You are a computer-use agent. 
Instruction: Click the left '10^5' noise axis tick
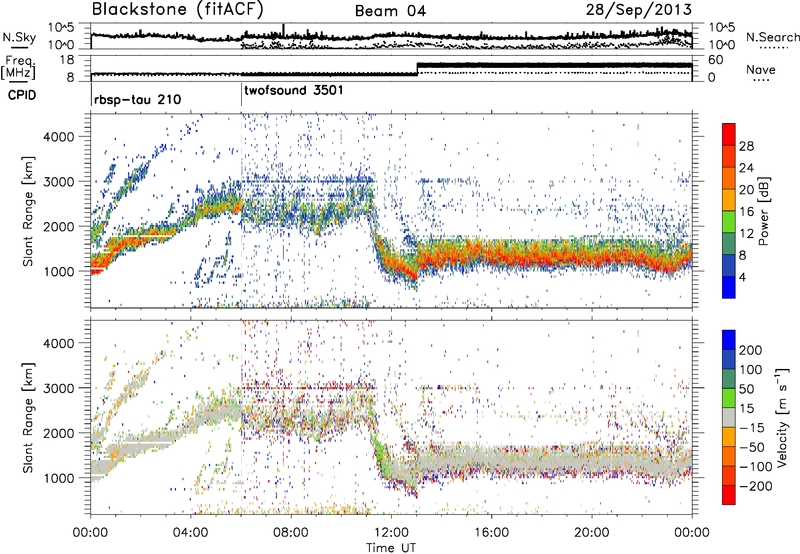pyautogui.click(x=61, y=27)
